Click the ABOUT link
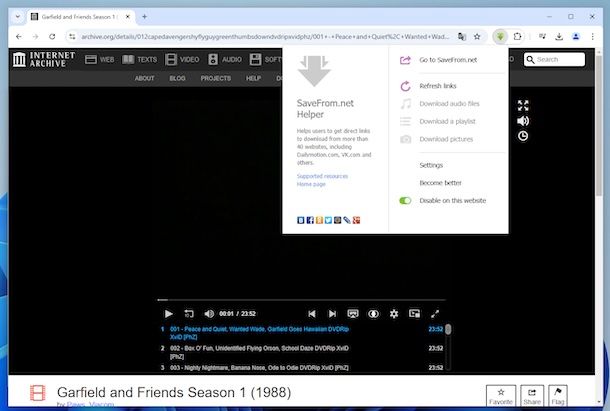Screen dimensions: 610x411 point(144,78)
